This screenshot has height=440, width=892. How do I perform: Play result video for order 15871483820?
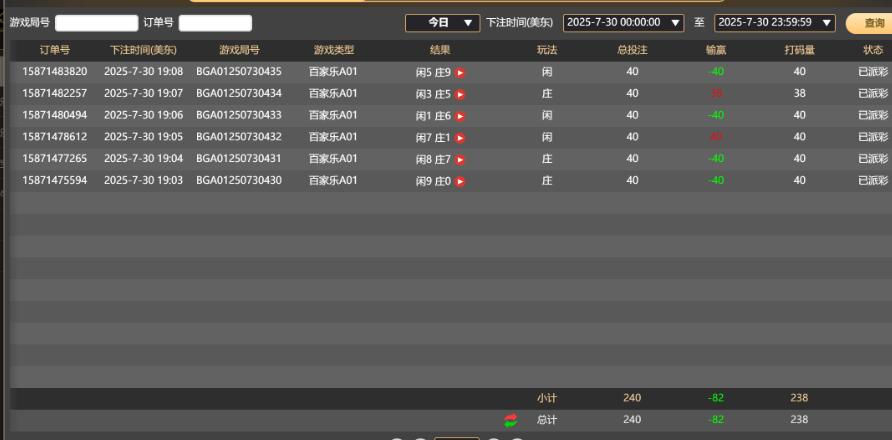(x=461, y=72)
